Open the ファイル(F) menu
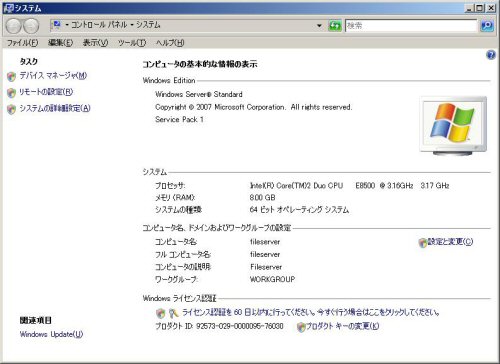 [23, 43]
